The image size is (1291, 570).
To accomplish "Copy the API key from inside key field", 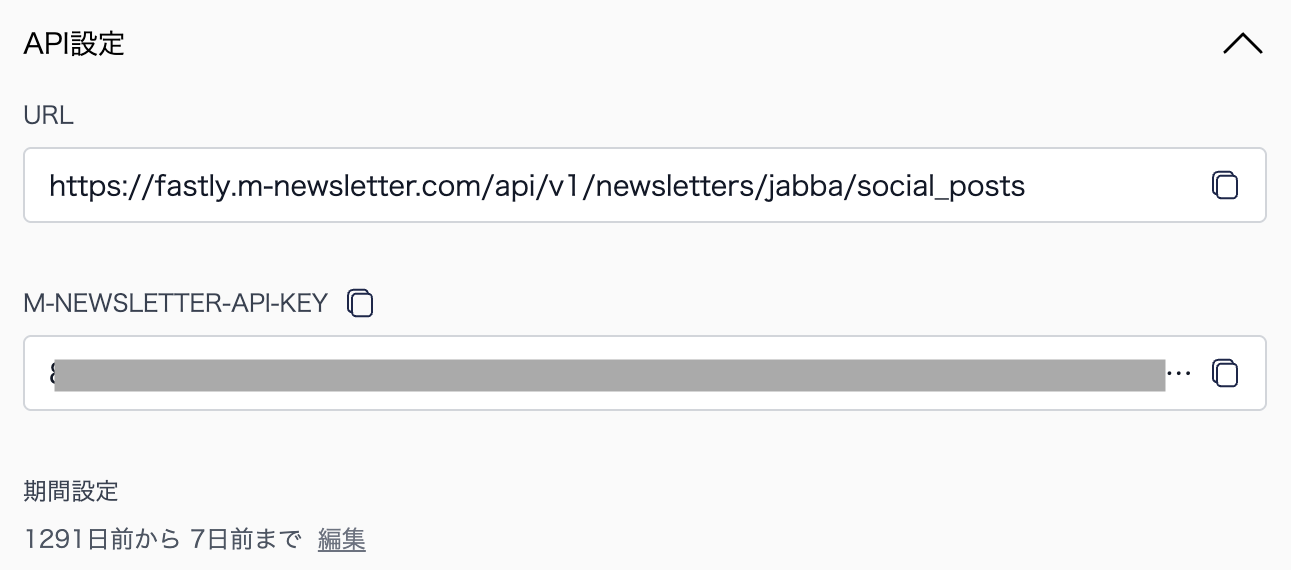I will (x=1225, y=373).
